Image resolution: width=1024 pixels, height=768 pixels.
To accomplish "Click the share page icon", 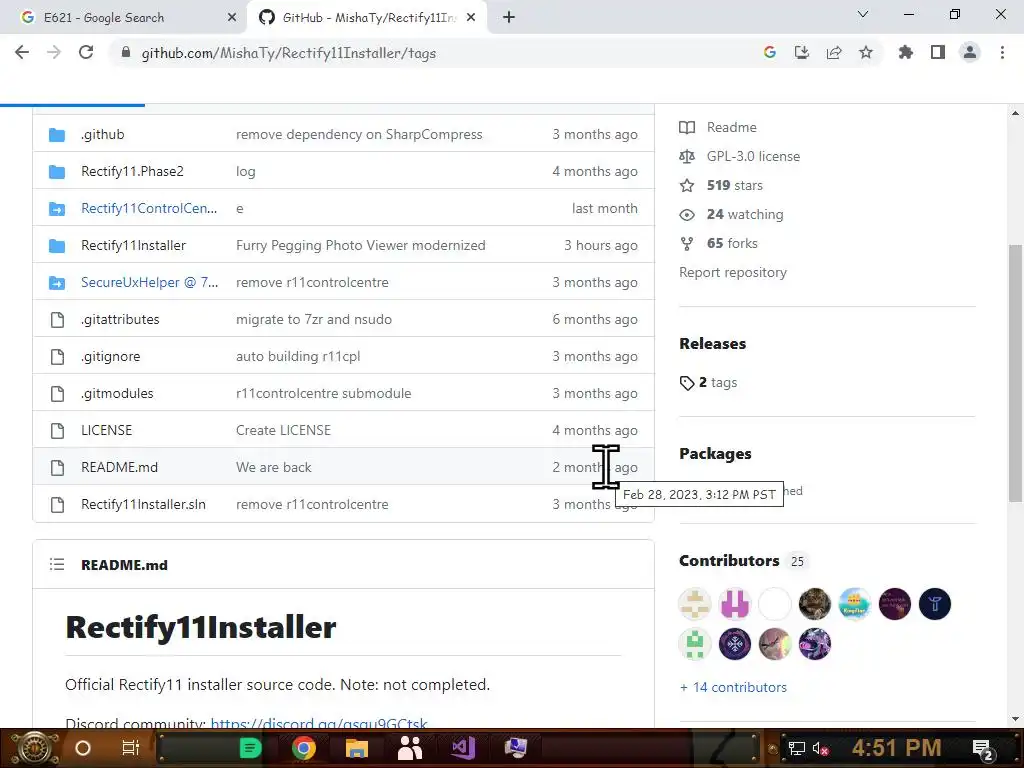I will click(834, 53).
